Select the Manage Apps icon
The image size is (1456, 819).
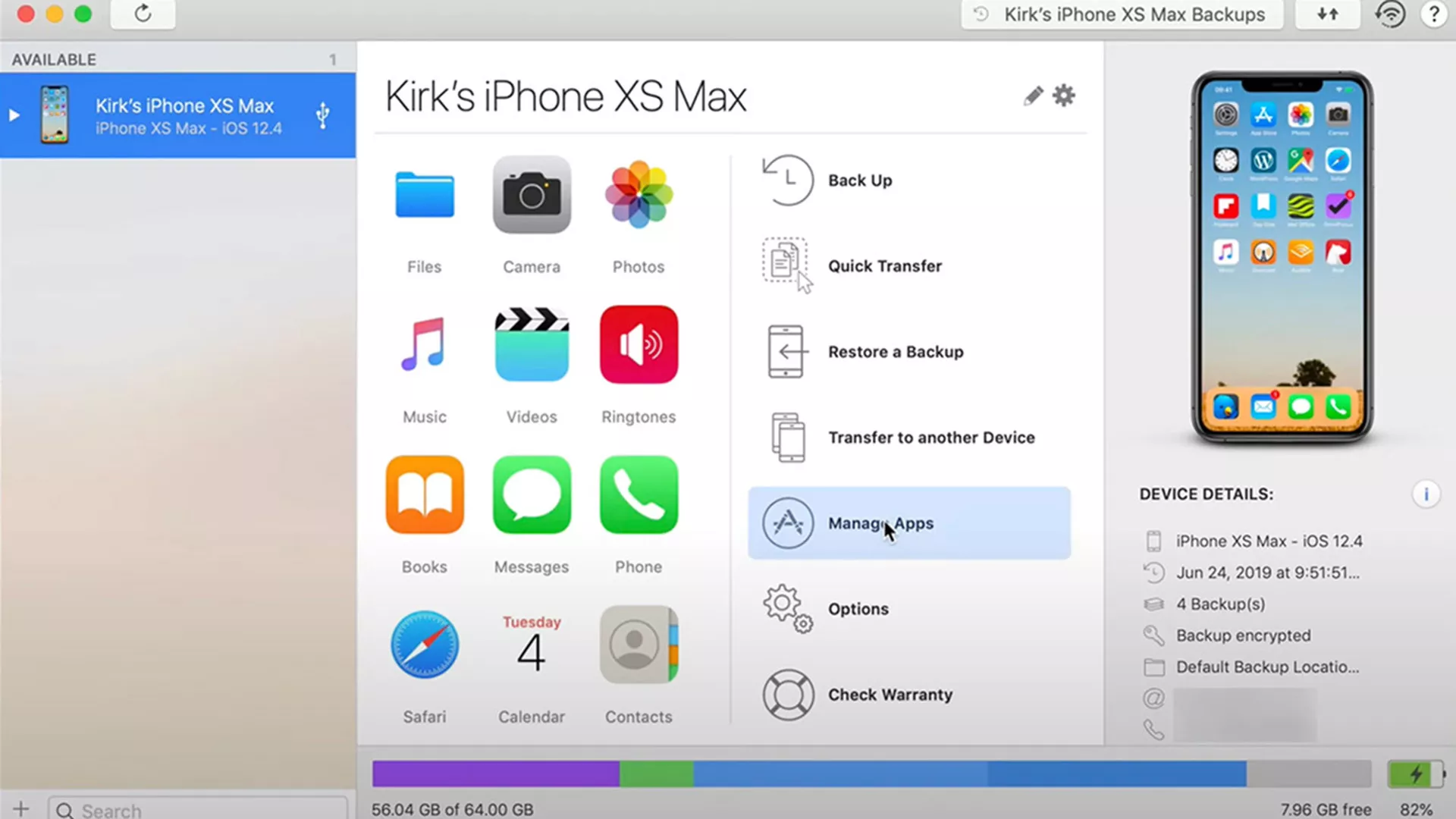(787, 522)
